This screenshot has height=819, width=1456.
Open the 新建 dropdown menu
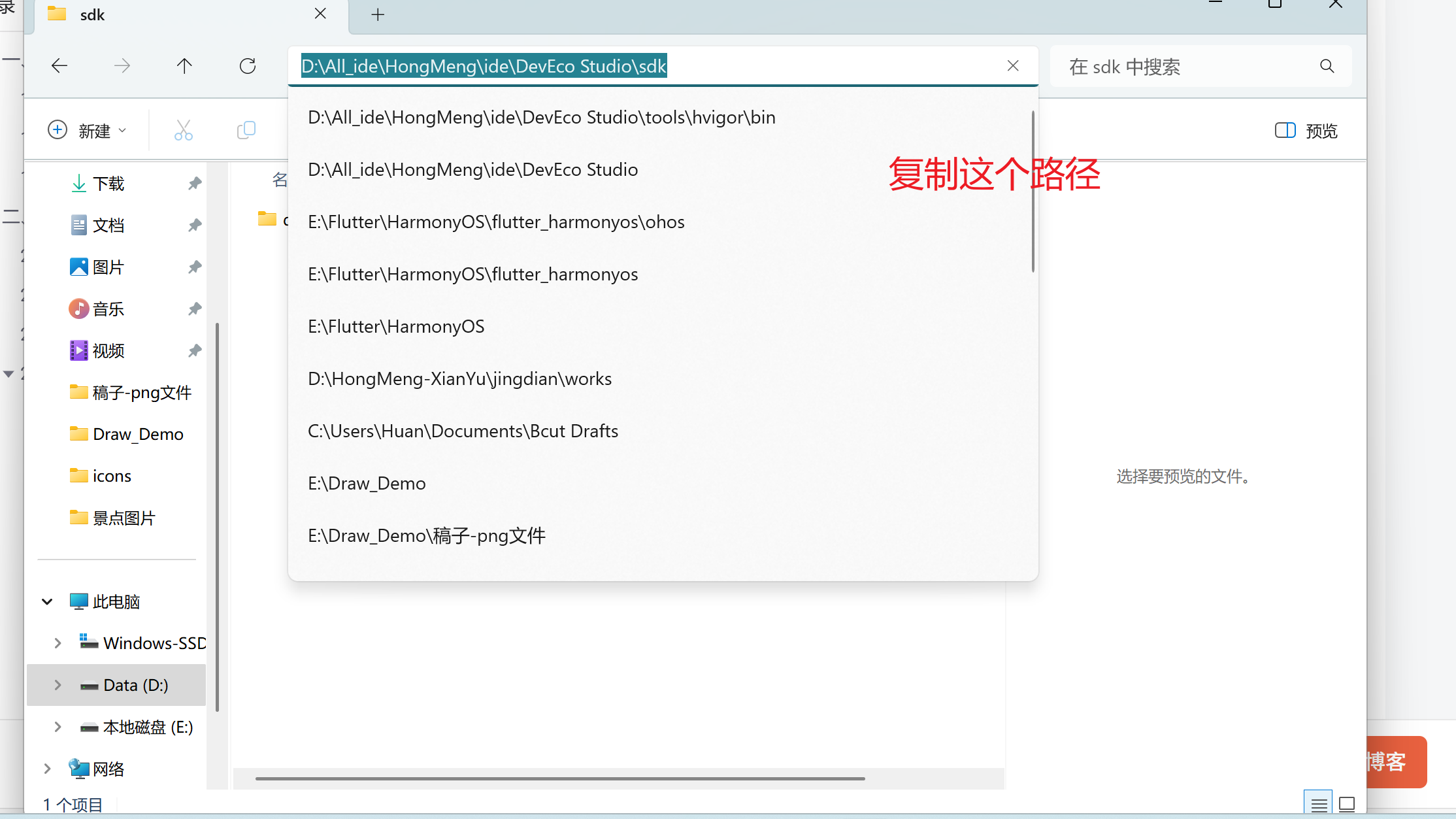coord(88,131)
